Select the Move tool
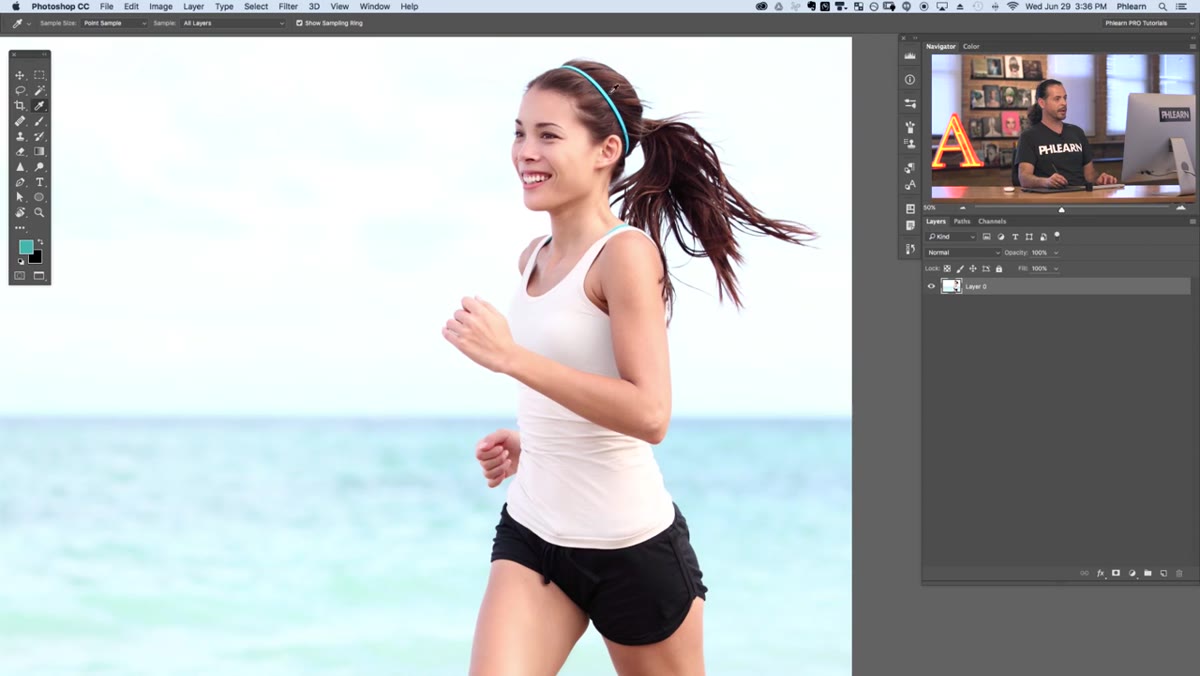This screenshot has width=1200, height=676. [19, 75]
